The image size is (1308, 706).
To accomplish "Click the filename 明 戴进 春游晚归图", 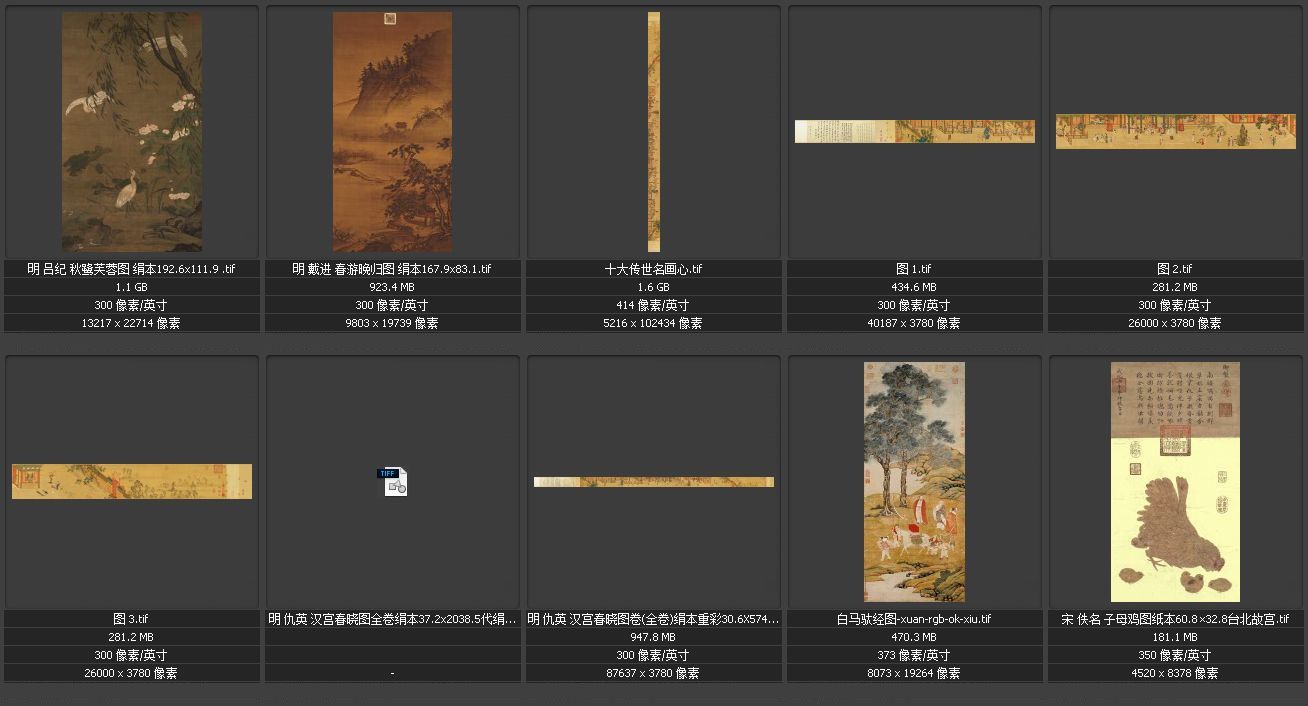I will coord(392,269).
